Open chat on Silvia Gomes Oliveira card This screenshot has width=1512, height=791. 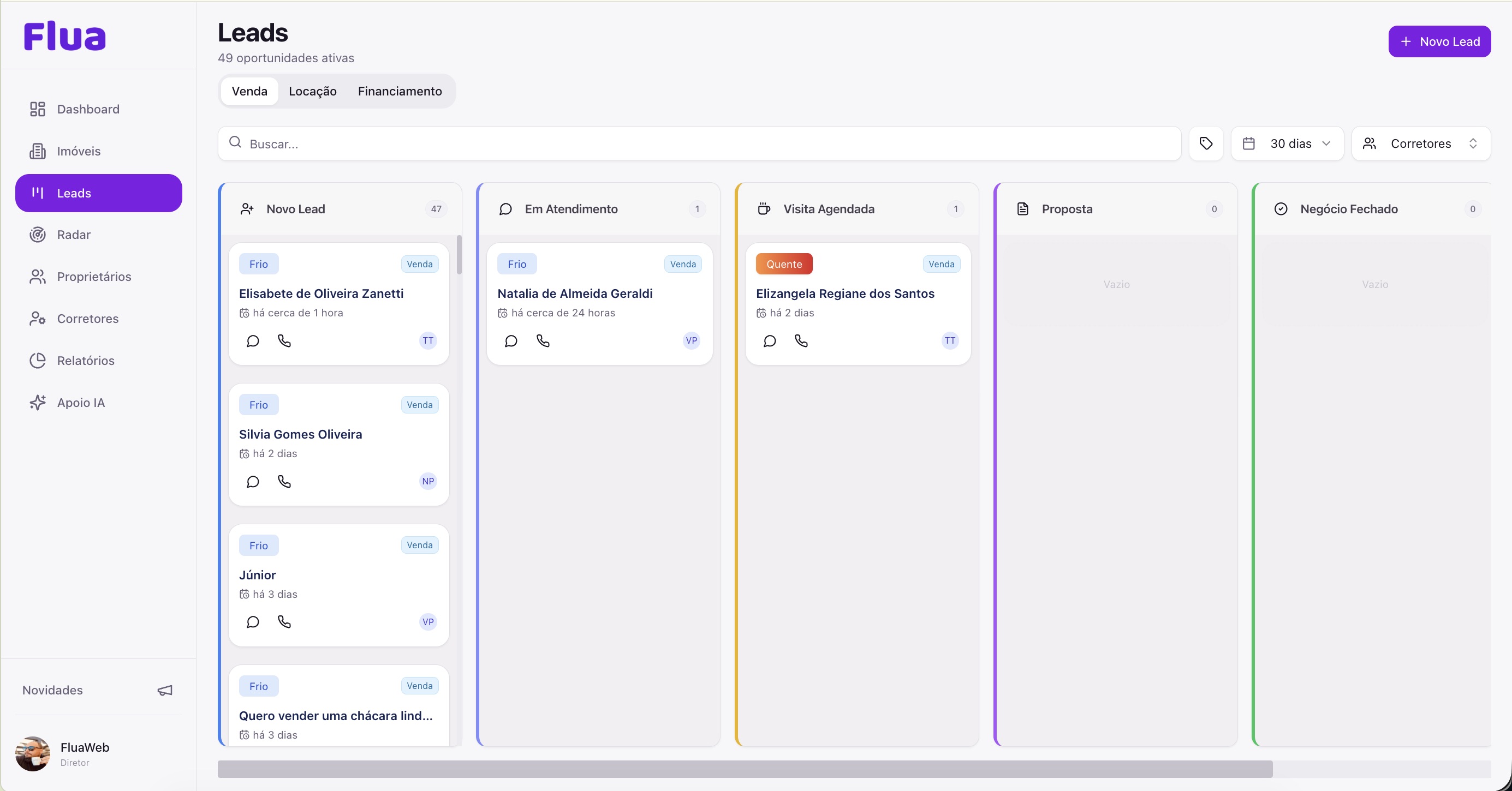point(252,482)
